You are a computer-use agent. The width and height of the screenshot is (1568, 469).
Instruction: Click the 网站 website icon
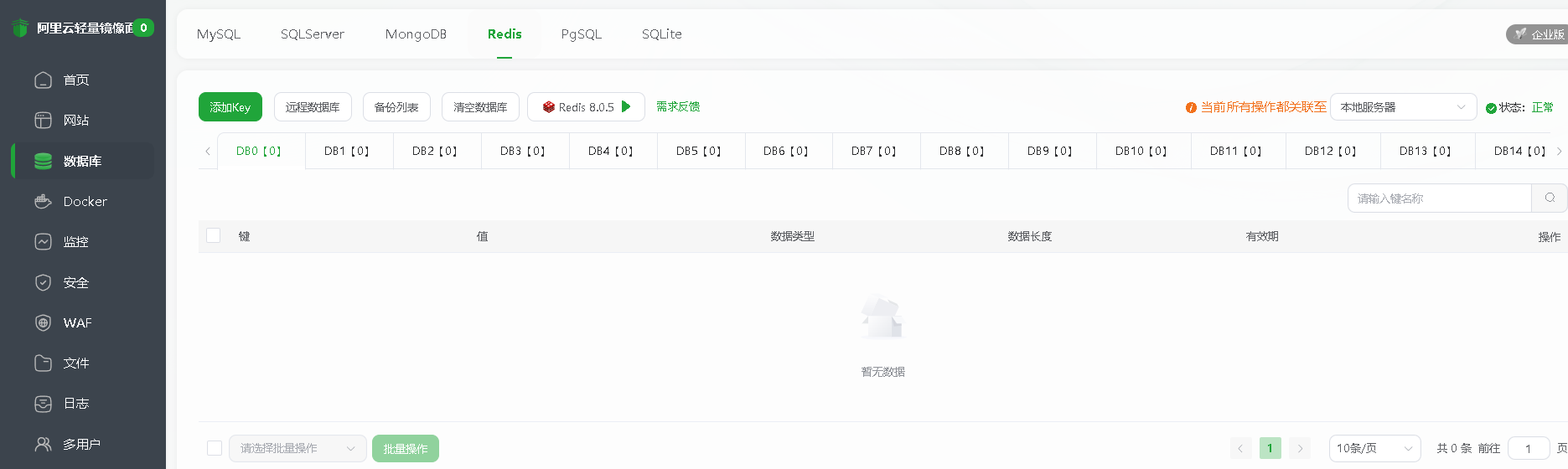43,120
